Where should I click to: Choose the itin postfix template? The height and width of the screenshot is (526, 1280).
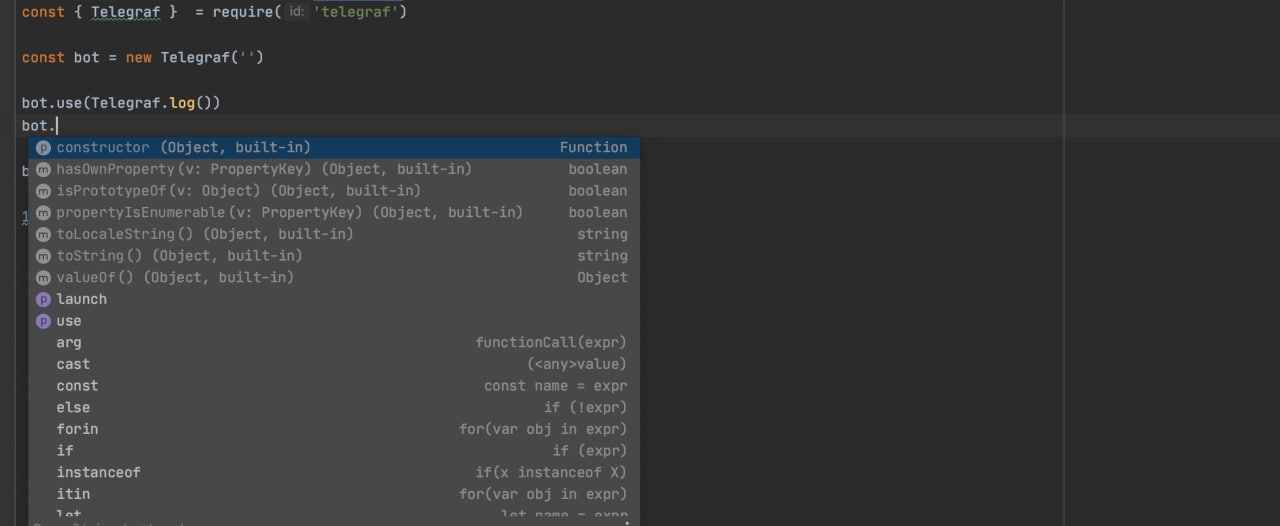334,494
